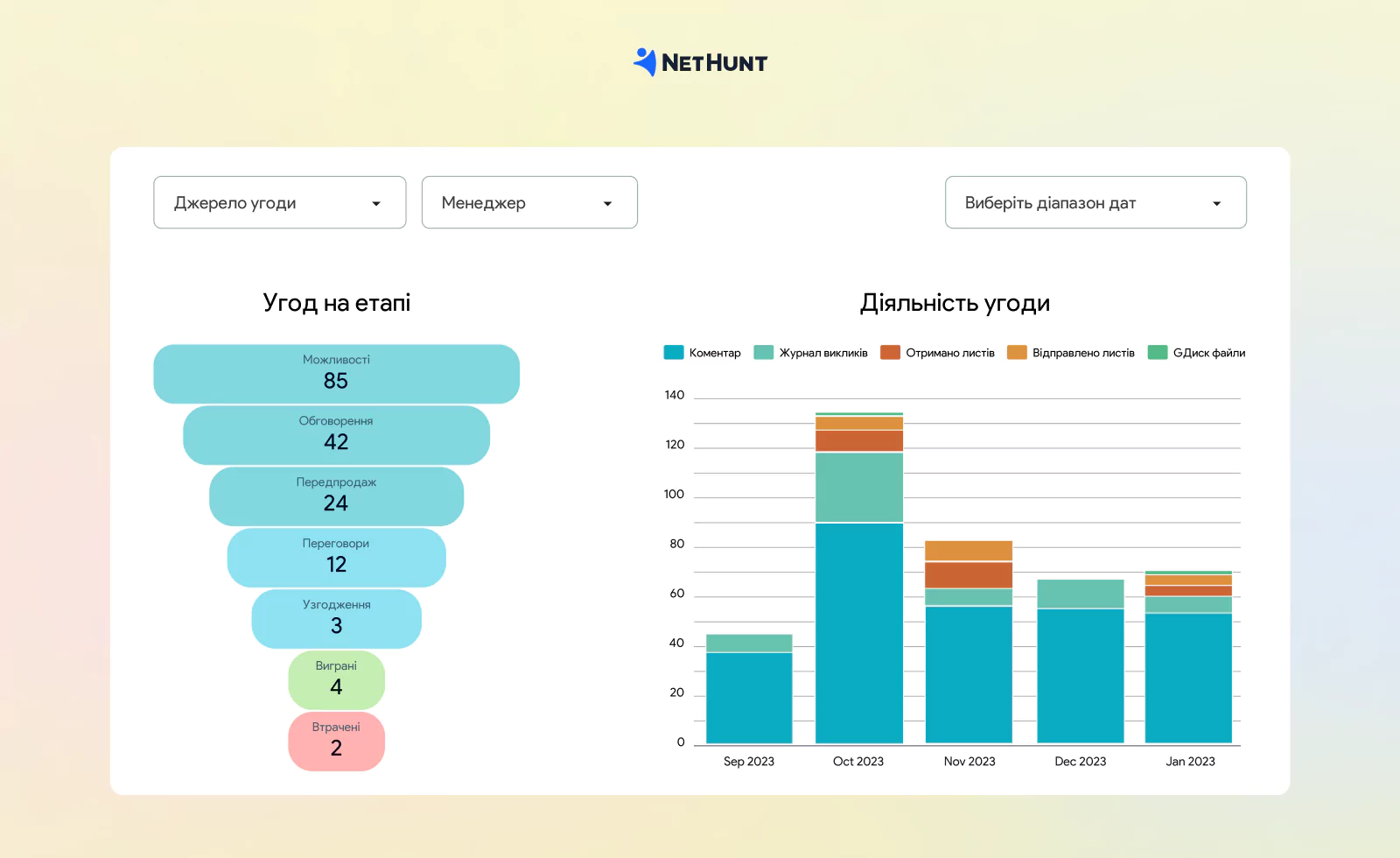Screen dimensions: 1400x858
Task: Select the Можливості funnel stage with 85
Action: 336,374
